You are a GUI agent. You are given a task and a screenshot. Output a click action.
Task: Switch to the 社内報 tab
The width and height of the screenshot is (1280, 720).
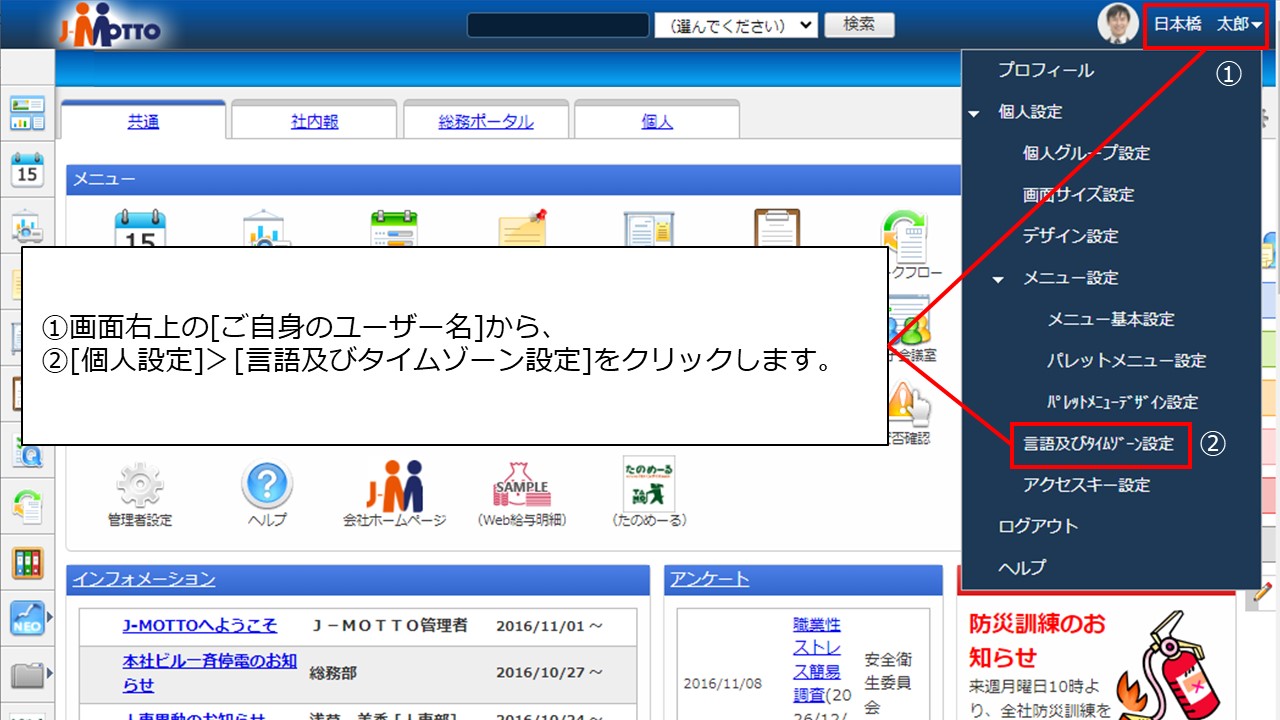click(x=314, y=122)
